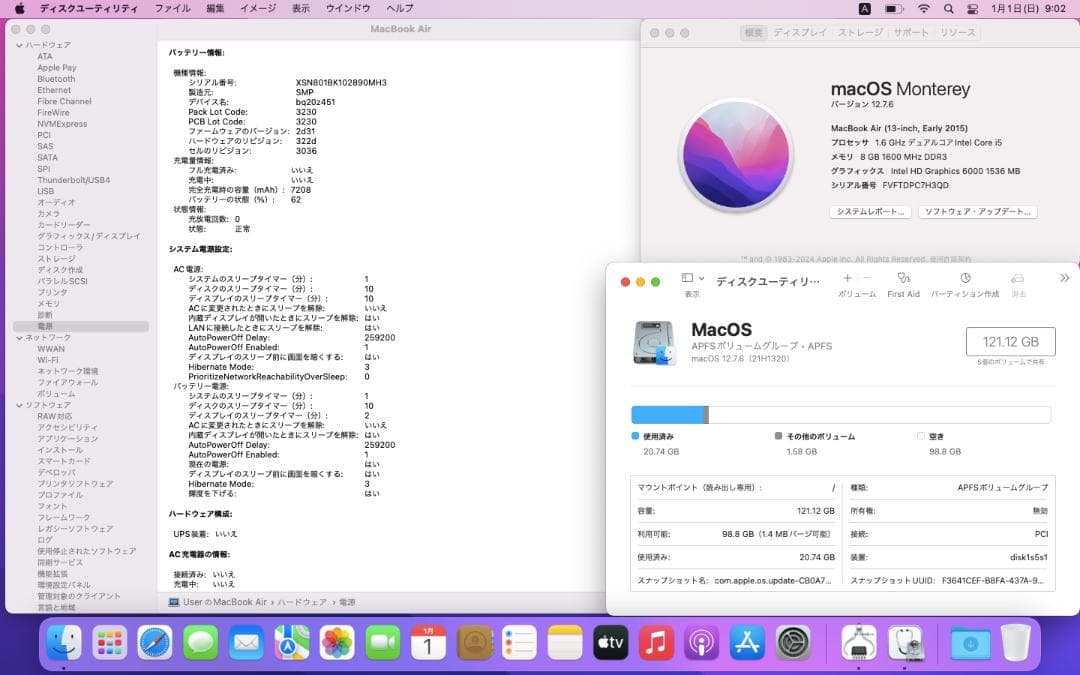Add a volume with the plus button

847,278
